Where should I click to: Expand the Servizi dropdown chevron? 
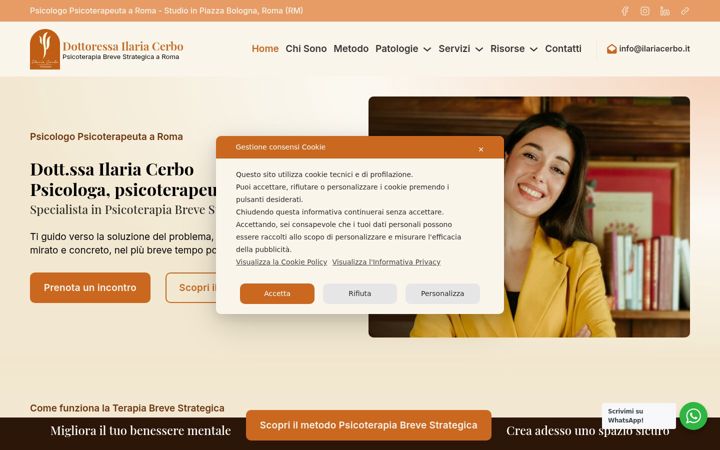[x=479, y=49]
